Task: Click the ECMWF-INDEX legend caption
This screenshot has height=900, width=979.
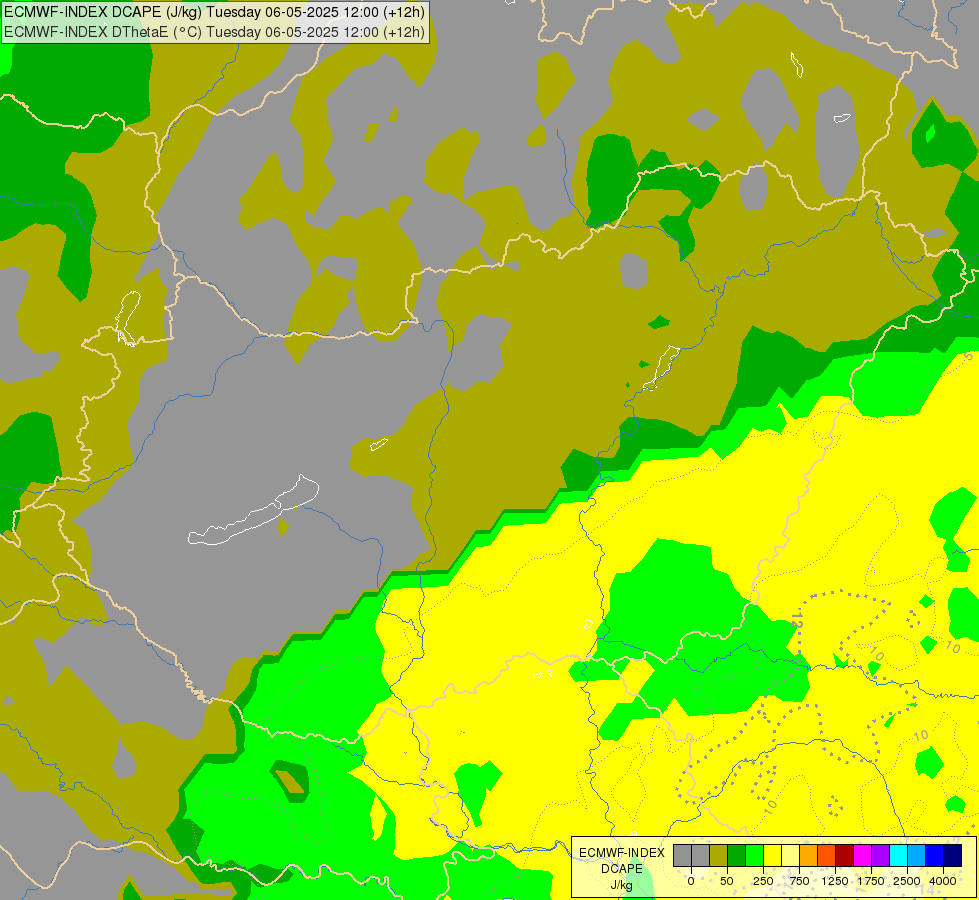Action: coord(622,853)
